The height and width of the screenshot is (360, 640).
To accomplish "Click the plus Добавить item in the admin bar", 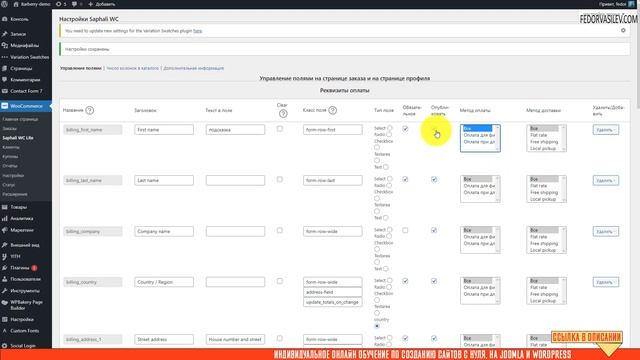I will (x=102, y=4).
